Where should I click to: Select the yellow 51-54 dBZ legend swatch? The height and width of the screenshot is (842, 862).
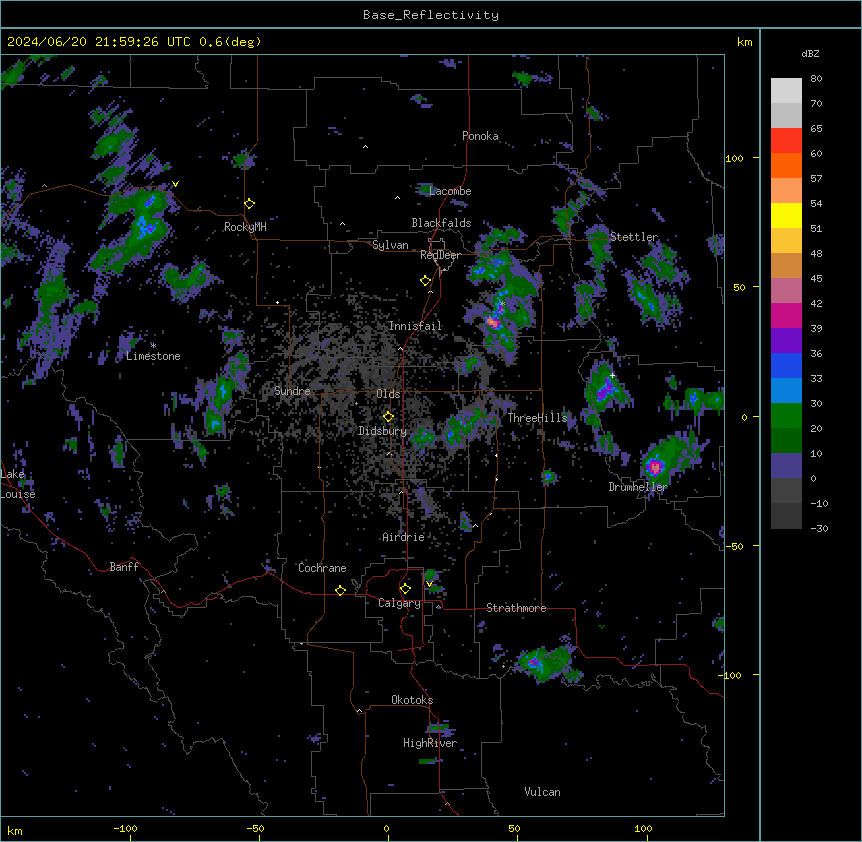click(x=786, y=215)
